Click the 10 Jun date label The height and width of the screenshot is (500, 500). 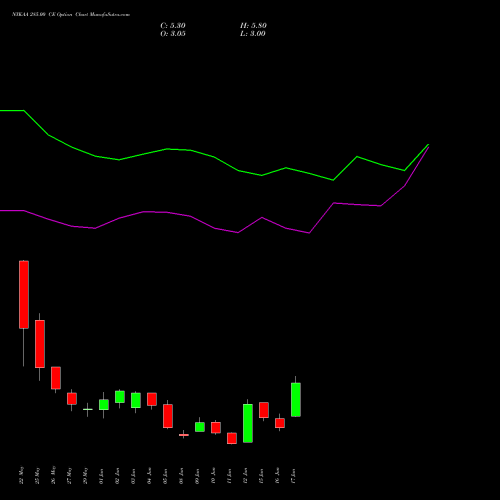pyautogui.click(x=214, y=476)
